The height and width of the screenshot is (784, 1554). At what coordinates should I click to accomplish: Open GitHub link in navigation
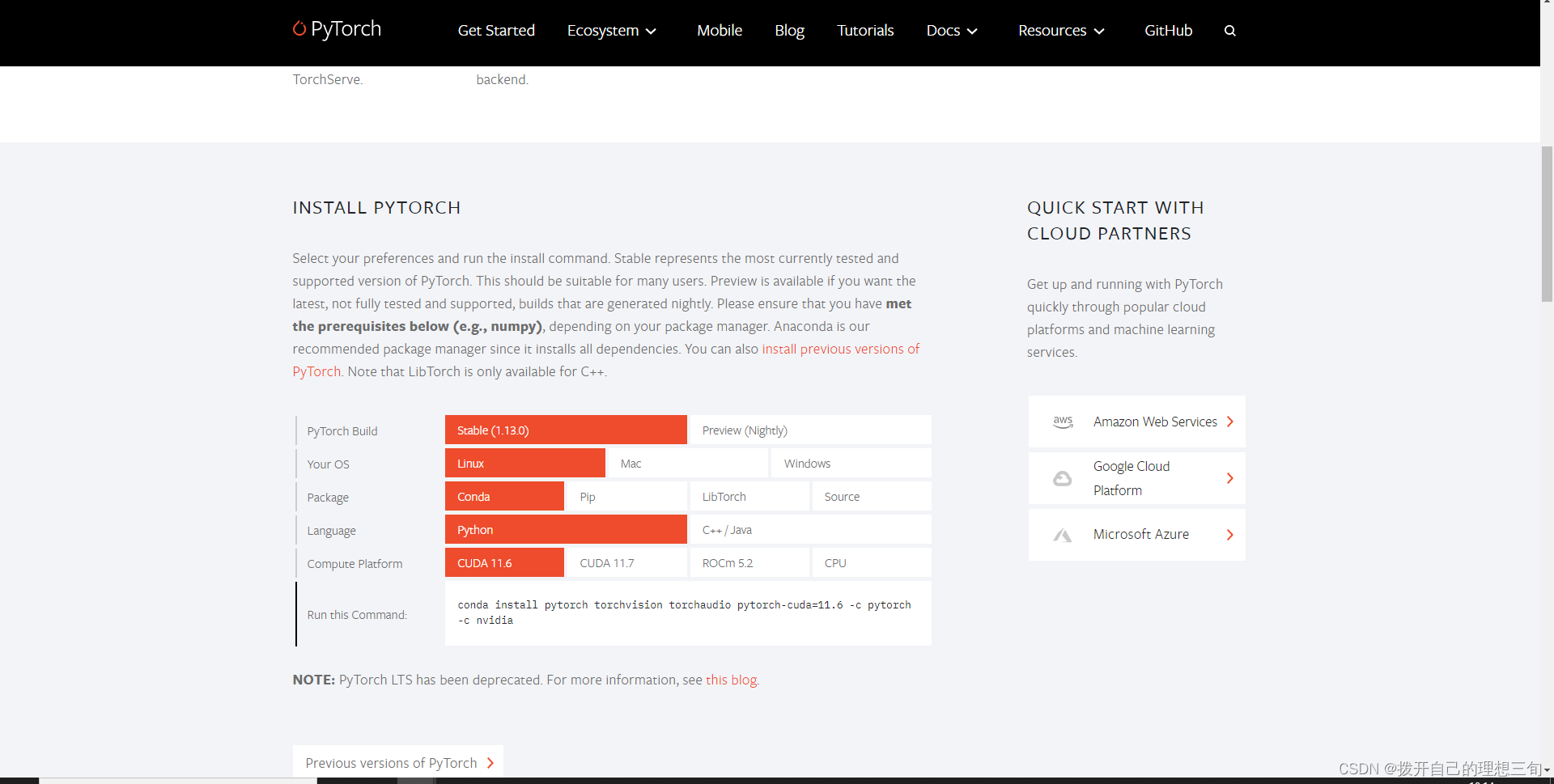1168,31
